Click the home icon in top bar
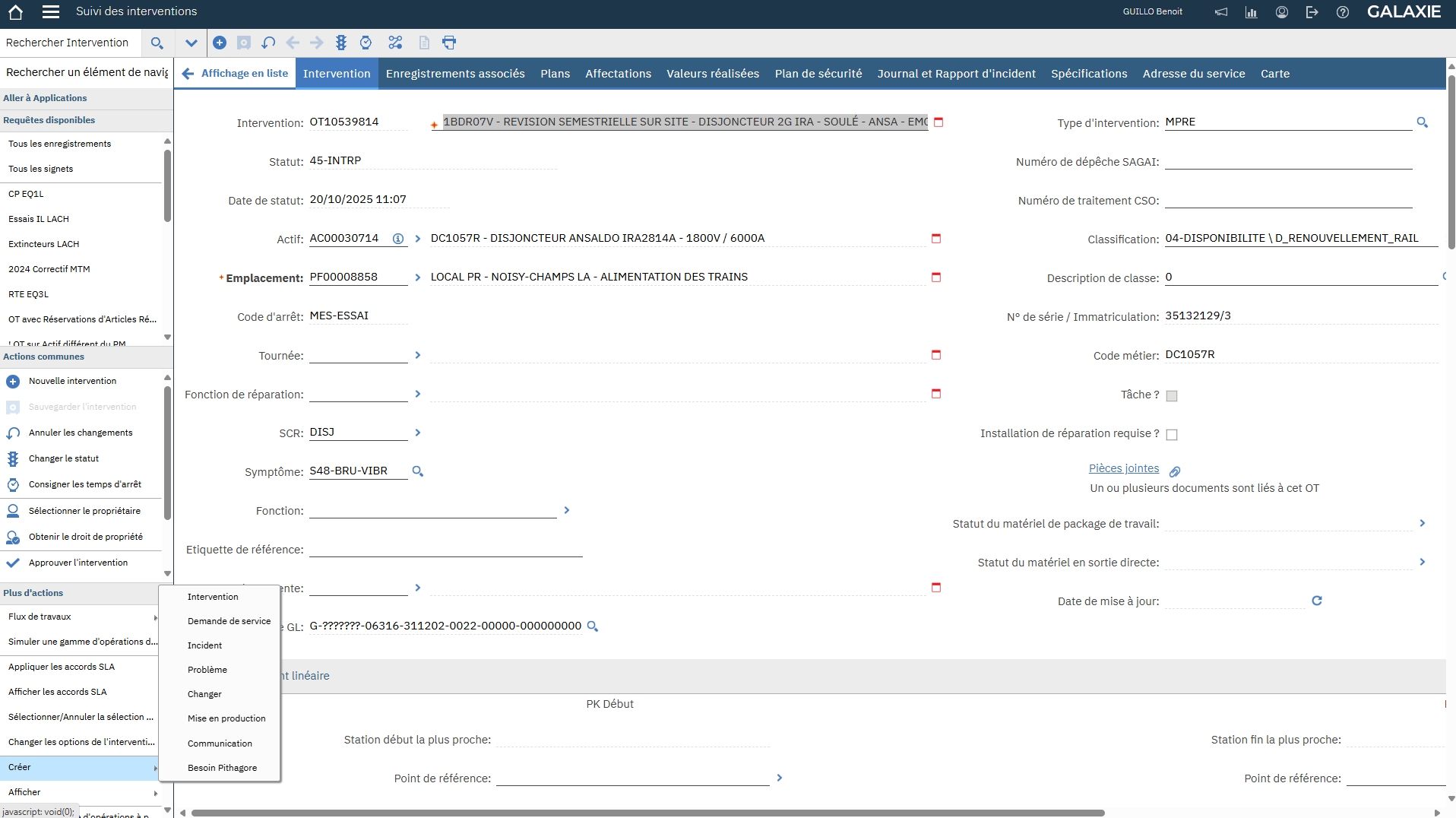The height and width of the screenshot is (818, 1456). tap(15, 12)
